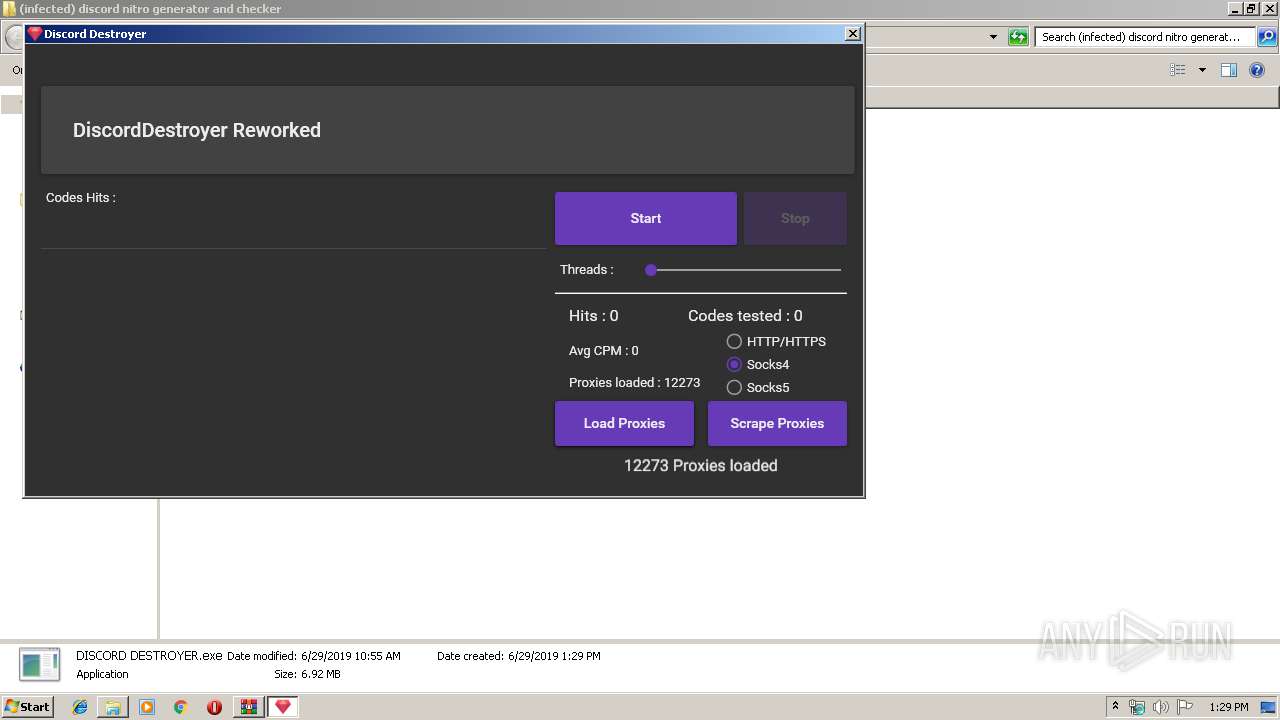The height and width of the screenshot is (720, 1280).
Task: Launch Internet Explorer from taskbar
Action: [80, 707]
